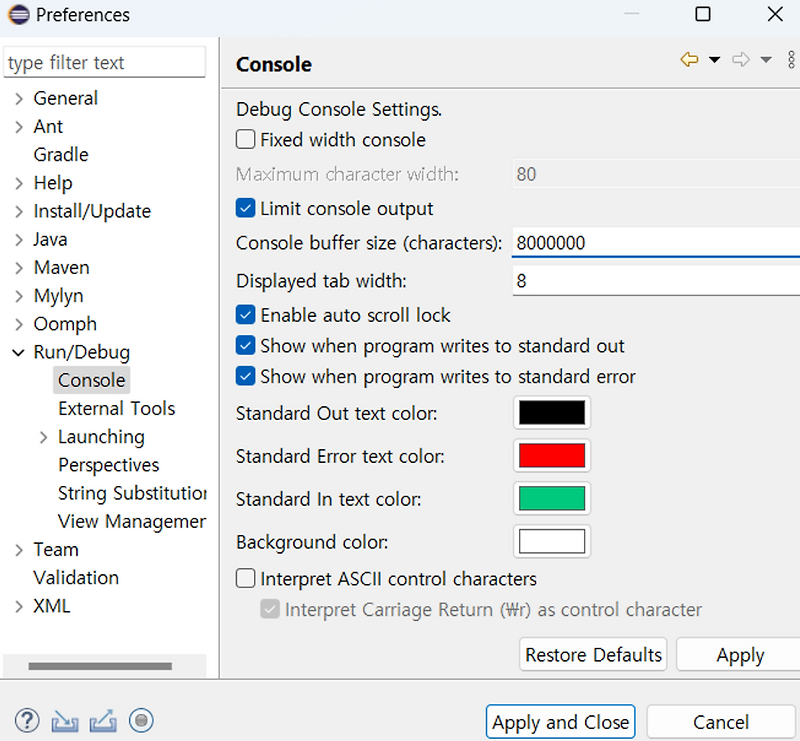This screenshot has width=800, height=741.
Task: Toggle Interpret ASCII control characters checkbox
Action: click(246, 579)
